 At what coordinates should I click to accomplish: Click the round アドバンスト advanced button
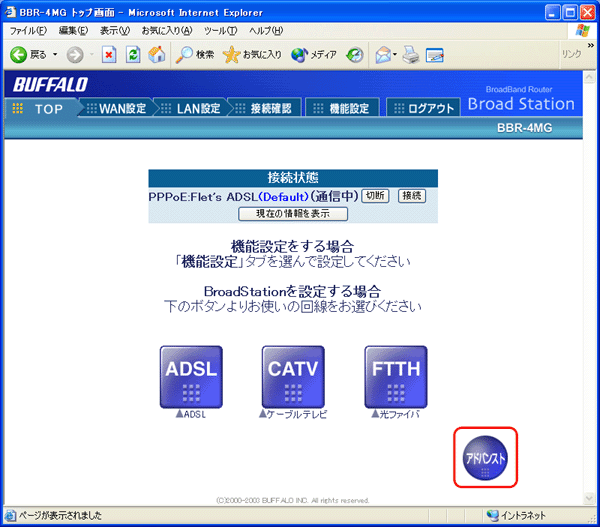485,458
